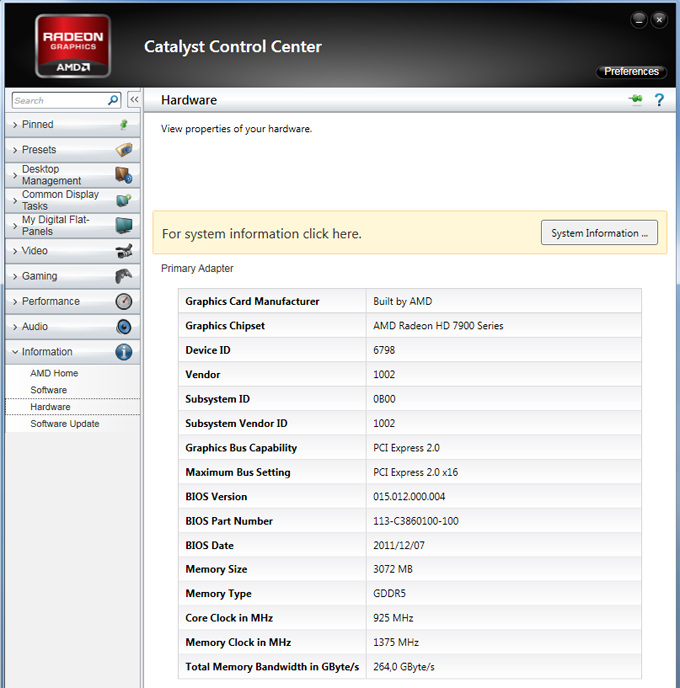Click the Audio speaker icon
The image size is (680, 688).
(124, 327)
